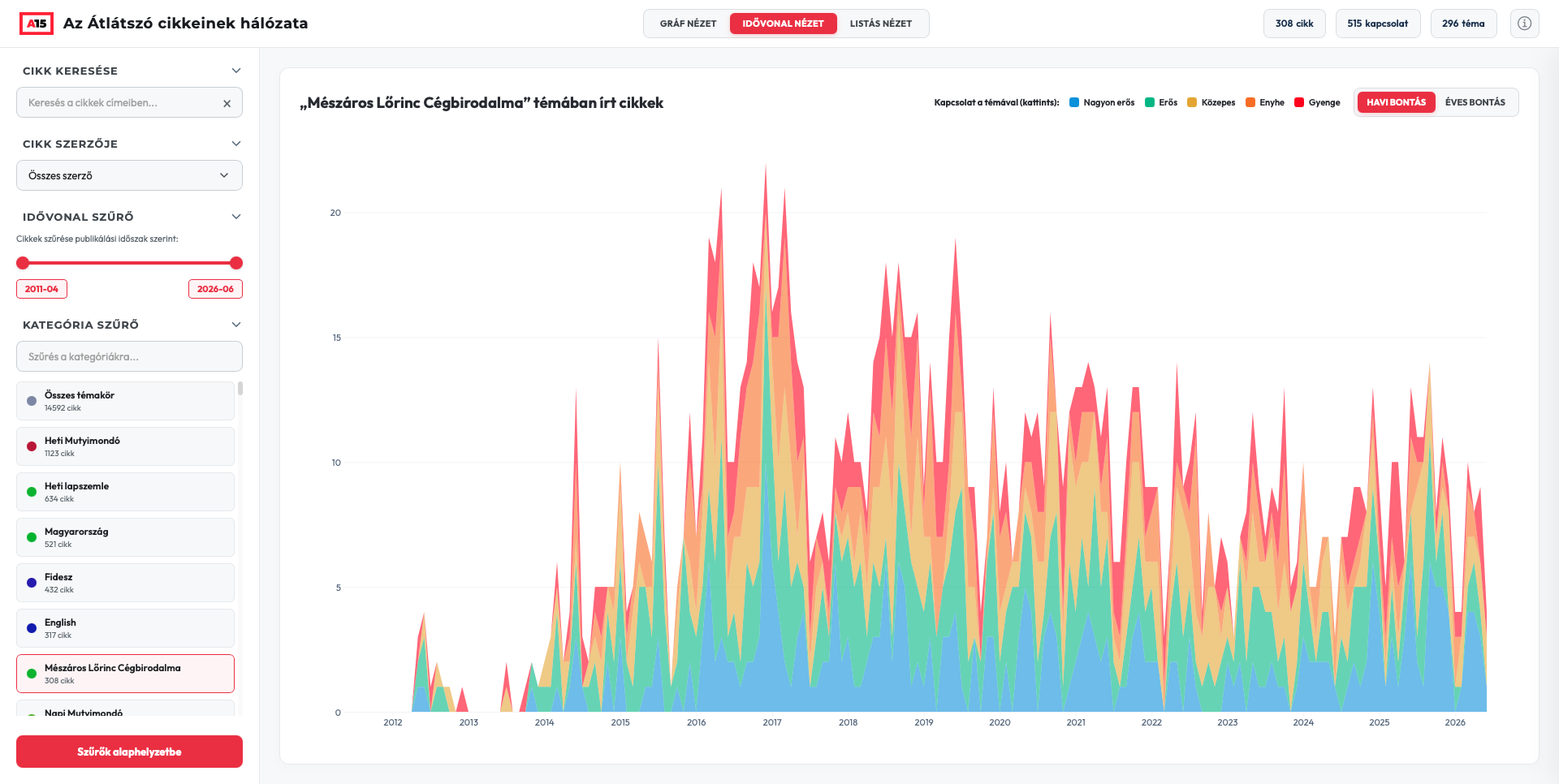
Task: Select Éves bontás yearly breakdown
Action: pos(1475,102)
